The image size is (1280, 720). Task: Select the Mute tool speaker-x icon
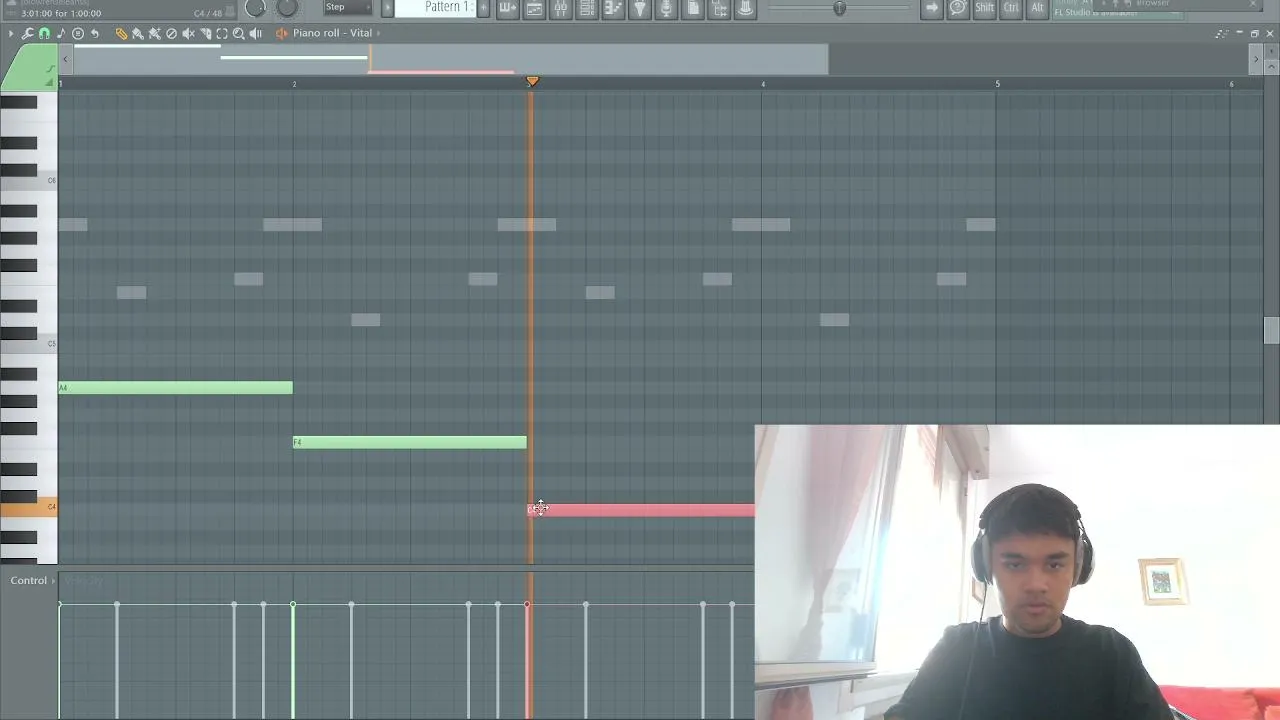(x=188, y=33)
